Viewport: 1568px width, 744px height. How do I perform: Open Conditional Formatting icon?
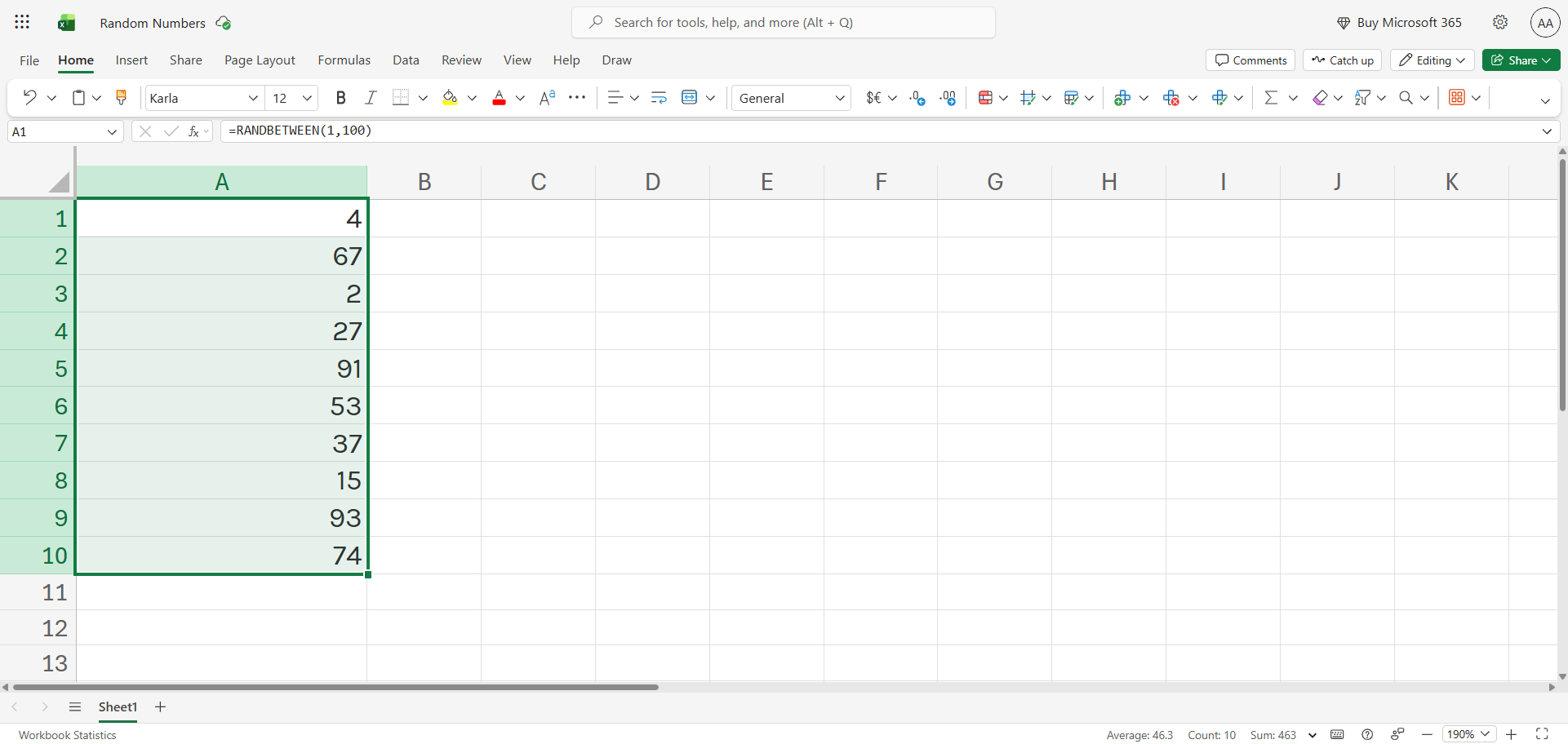[985, 98]
